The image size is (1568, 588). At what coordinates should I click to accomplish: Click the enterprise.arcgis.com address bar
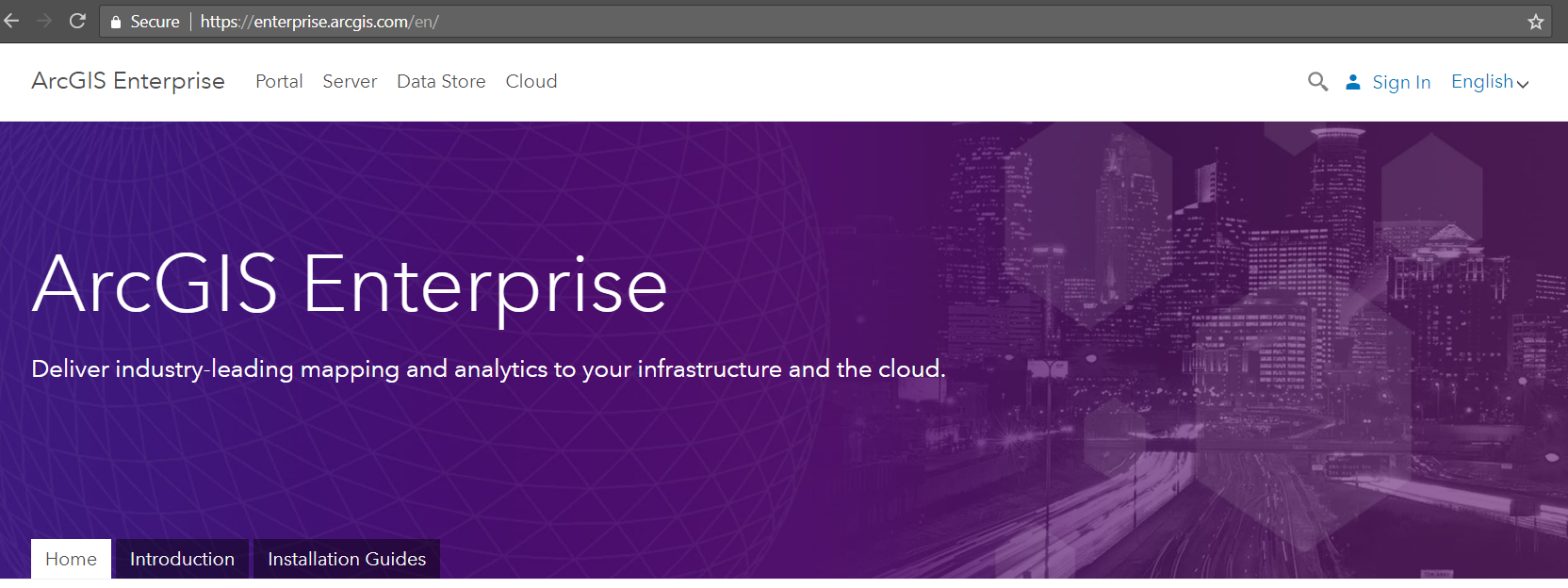pos(825,22)
